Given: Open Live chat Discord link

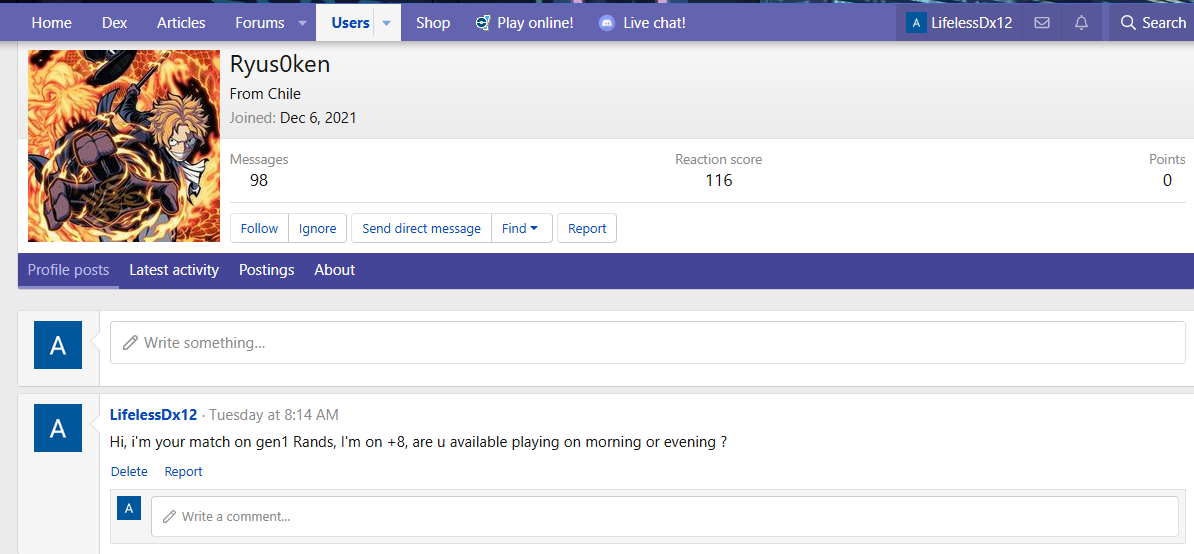Looking at the screenshot, I should (642, 22).
